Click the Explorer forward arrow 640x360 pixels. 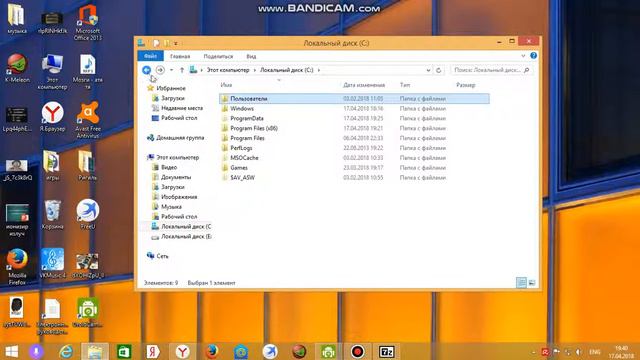tap(160, 70)
